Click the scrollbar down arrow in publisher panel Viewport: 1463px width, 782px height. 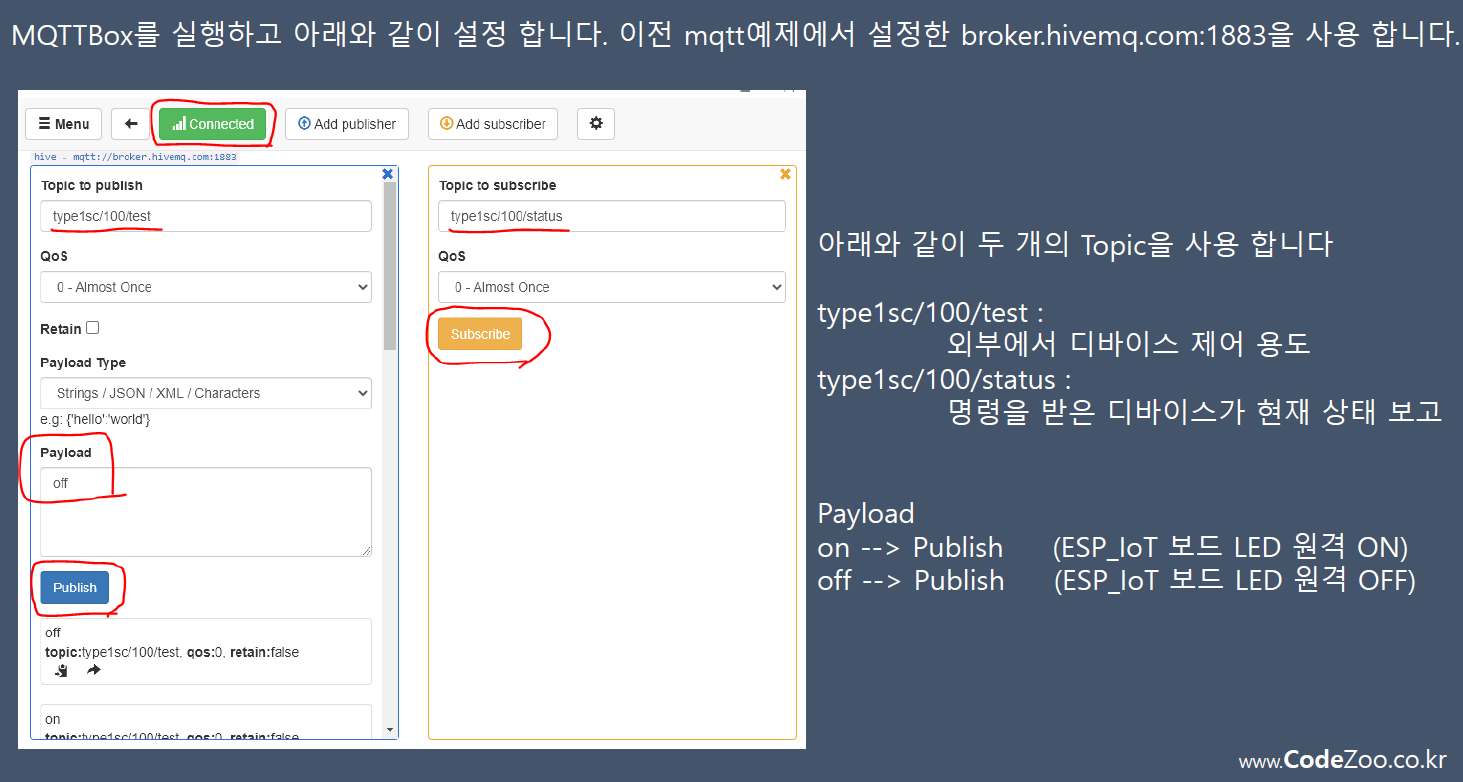(x=390, y=731)
